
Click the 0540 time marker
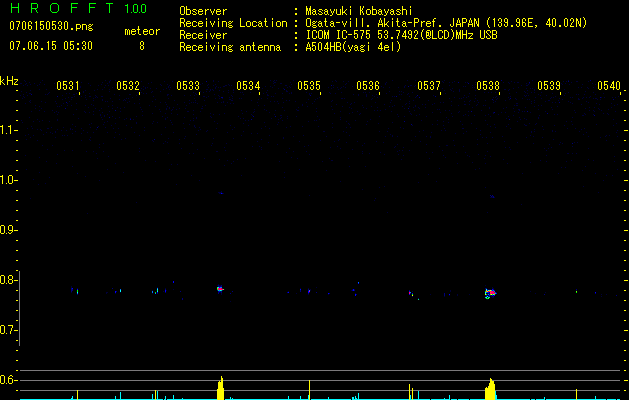[609, 85]
